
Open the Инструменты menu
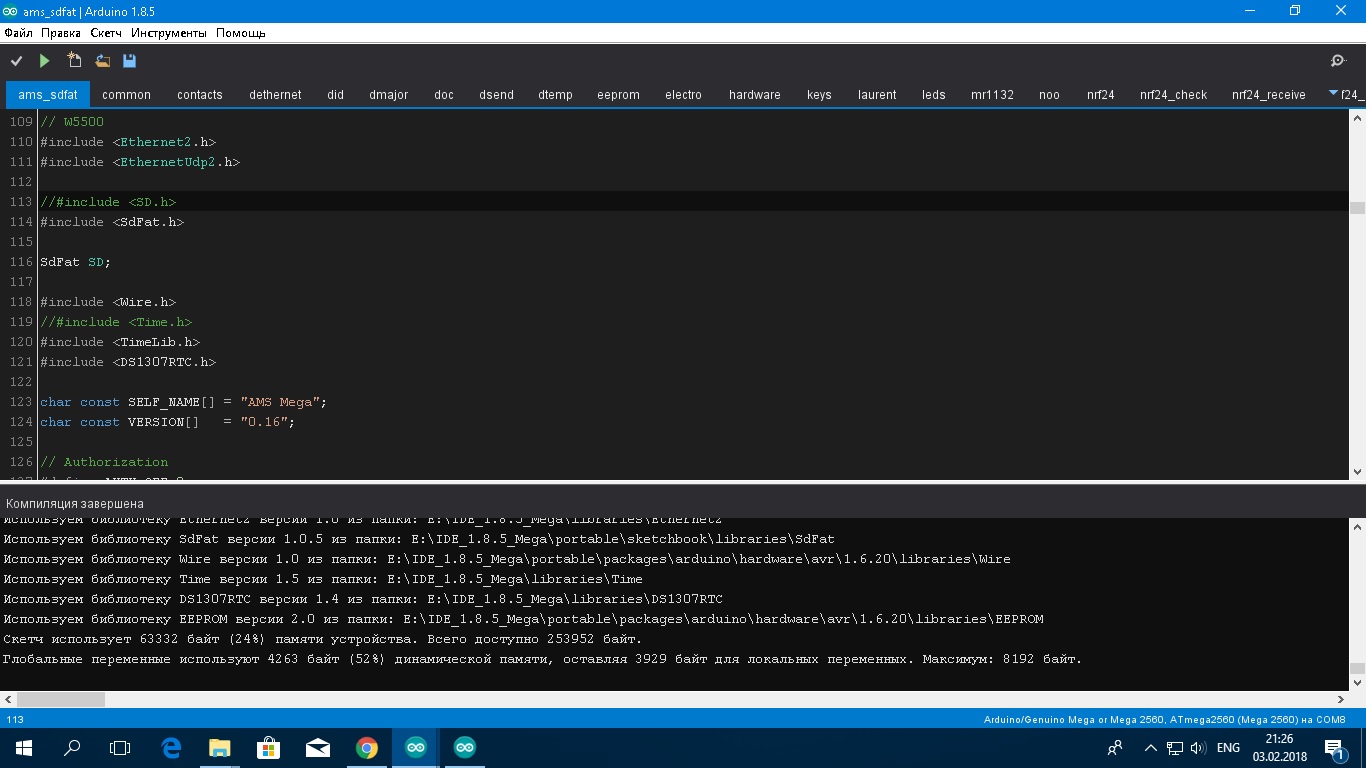click(x=168, y=33)
